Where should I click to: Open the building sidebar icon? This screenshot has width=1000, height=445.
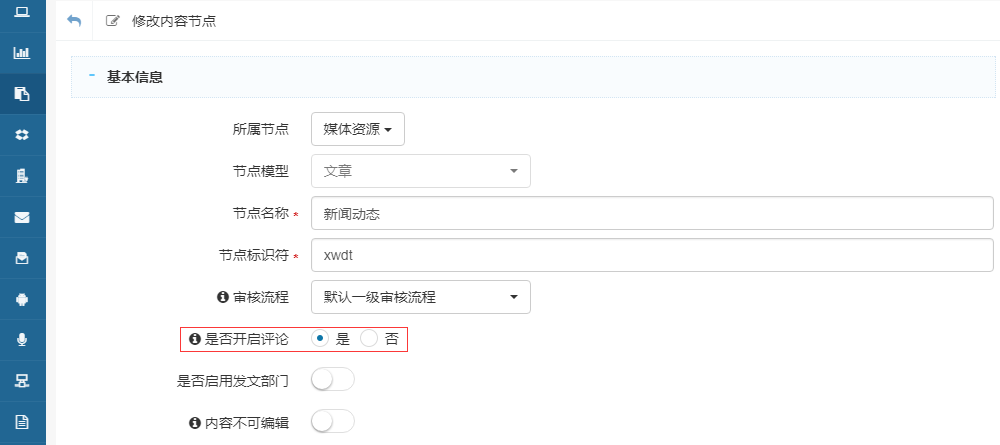pos(21,176)
